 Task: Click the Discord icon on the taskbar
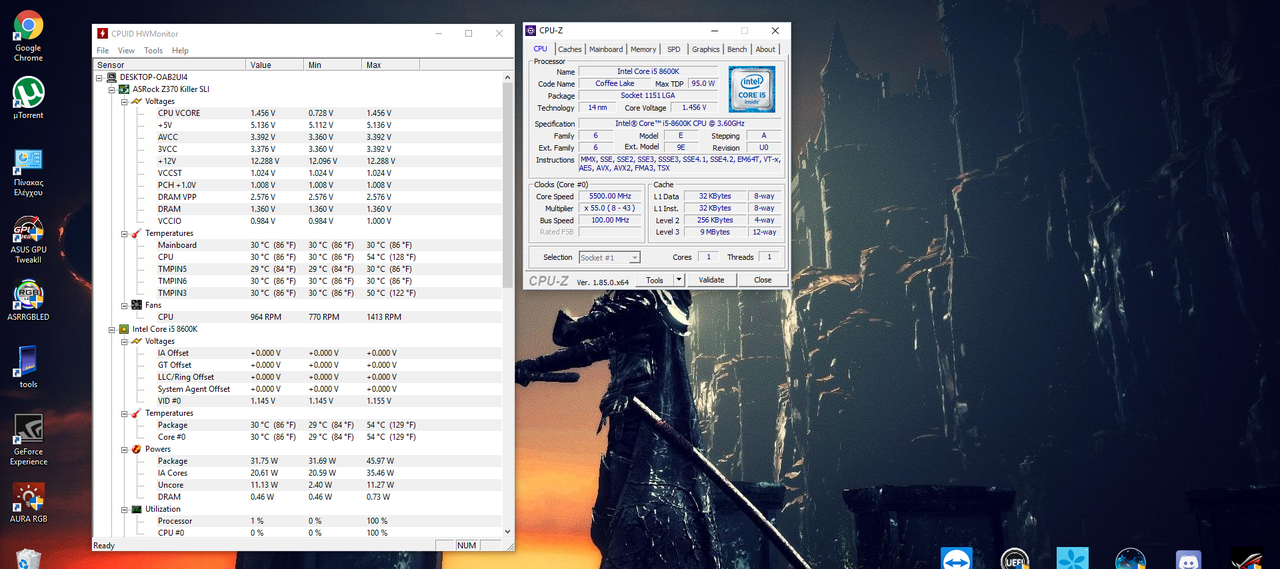coord(1188,560)
